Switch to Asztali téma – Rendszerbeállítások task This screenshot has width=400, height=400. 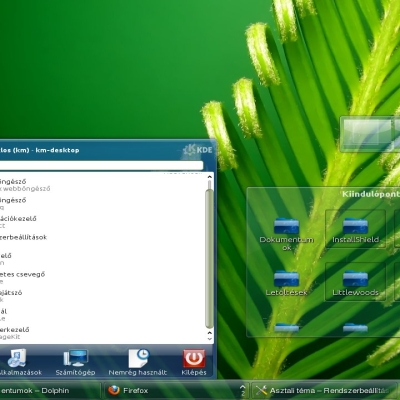point(325,390)
